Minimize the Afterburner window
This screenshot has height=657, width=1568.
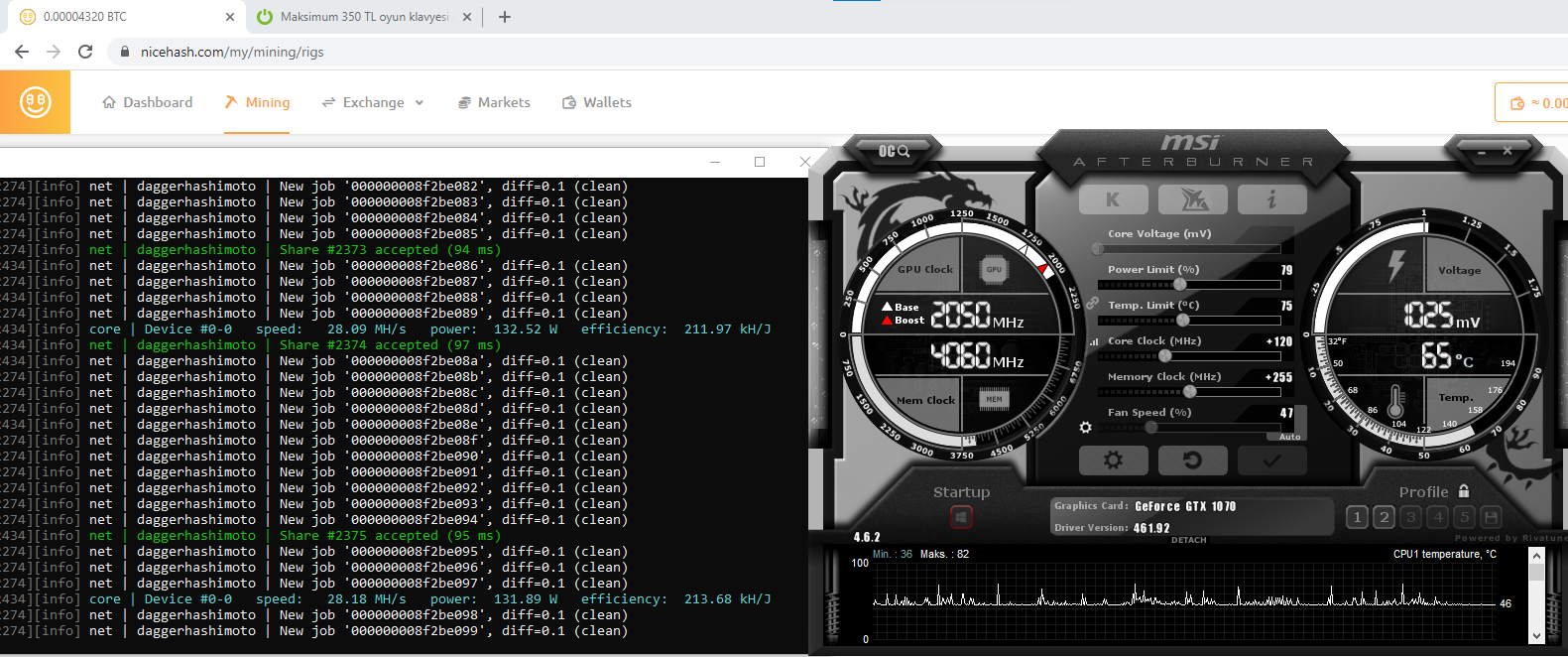pos(1482,152)
